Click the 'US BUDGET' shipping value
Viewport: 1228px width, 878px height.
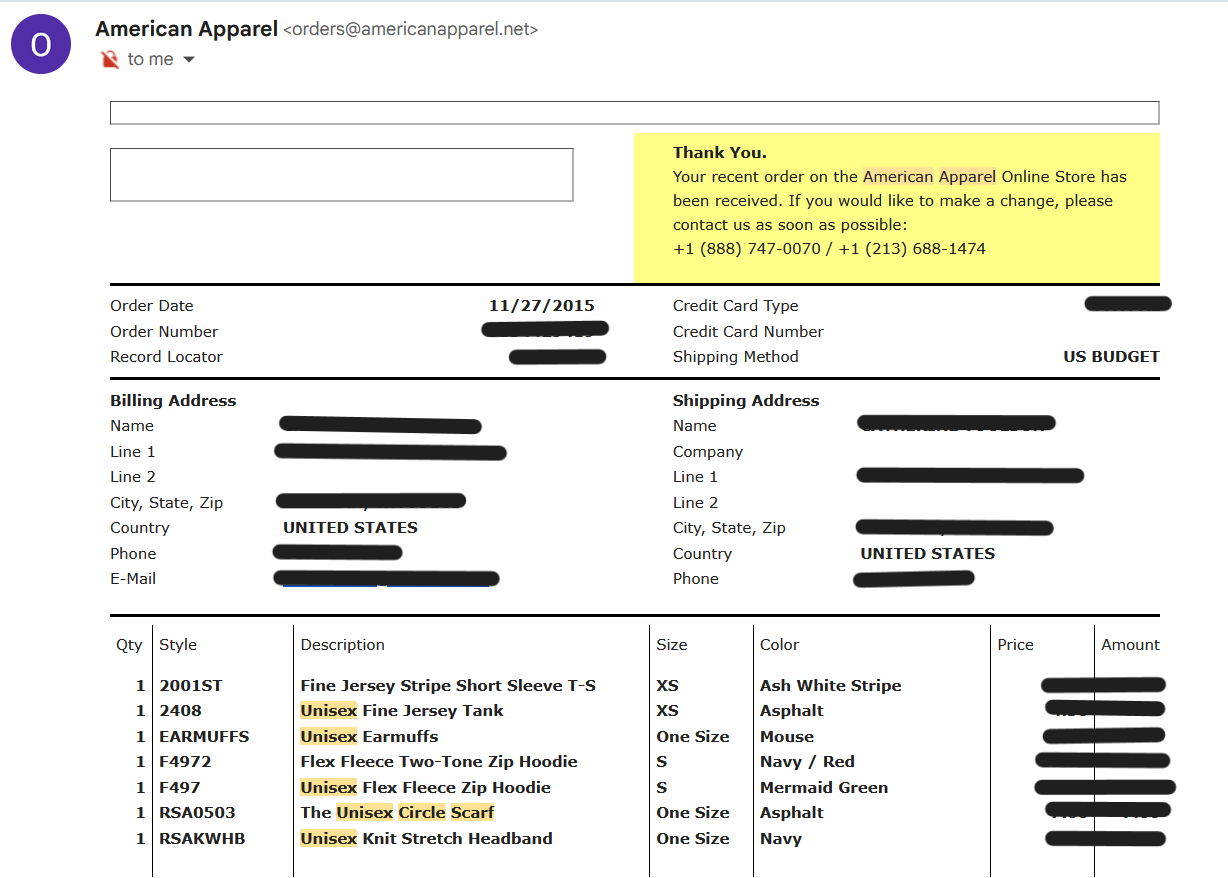1112,357
